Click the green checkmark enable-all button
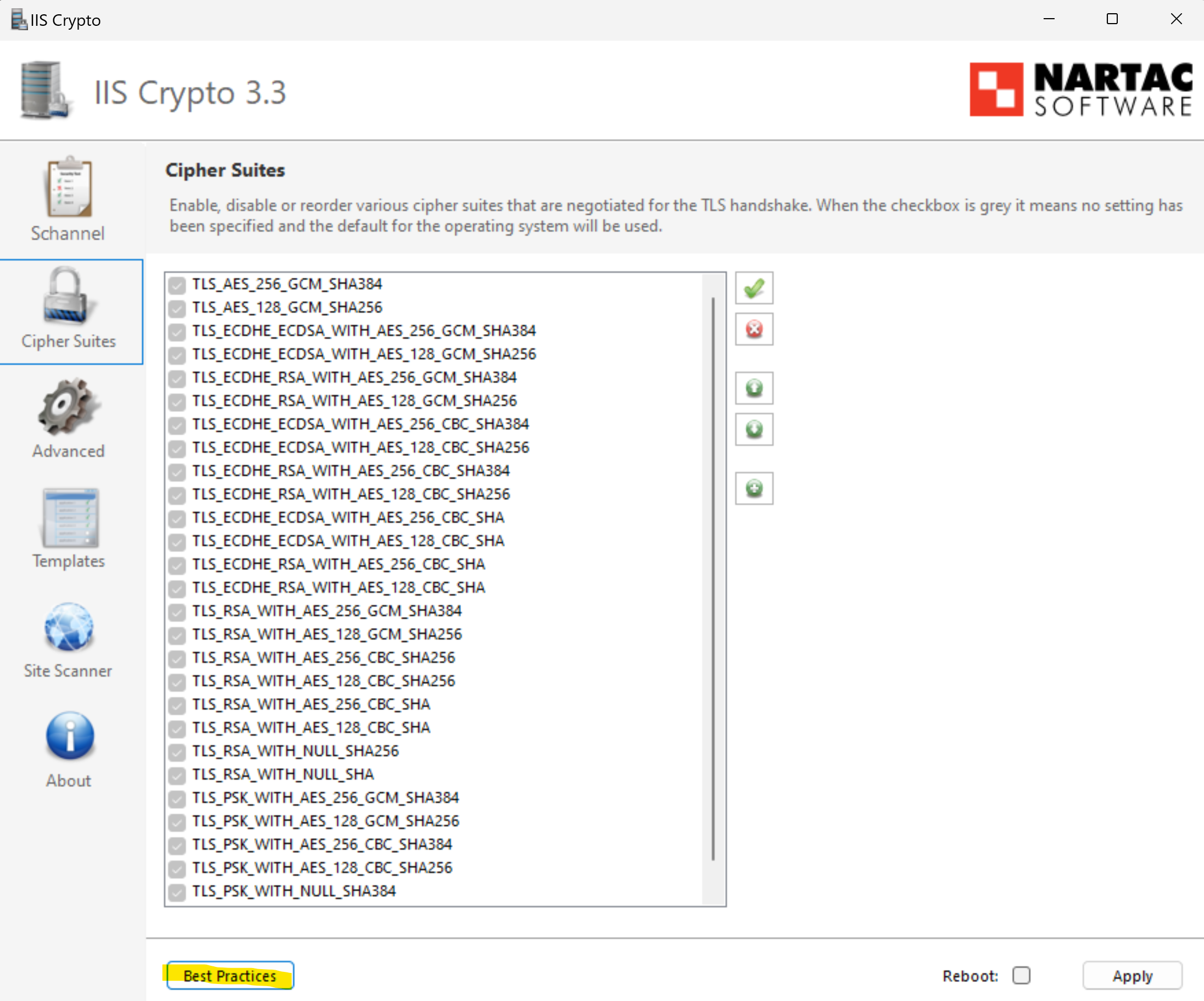The height and width of the screenshot is (1001, 1204). pos(754,288)
